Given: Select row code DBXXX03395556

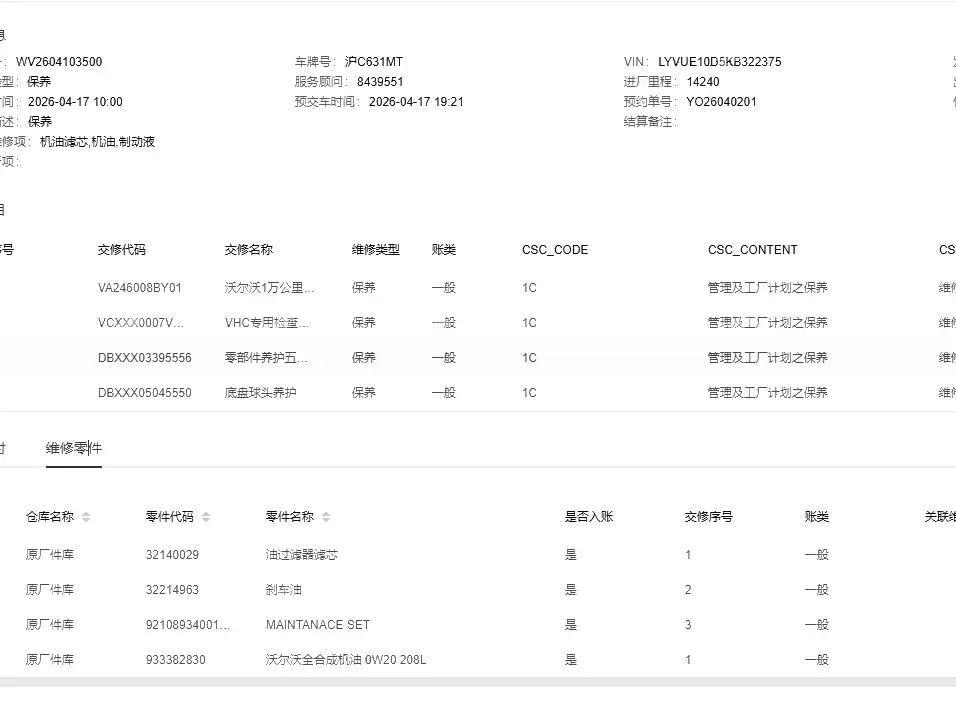Looking at the screenshot, I should (x=144, y=358).
